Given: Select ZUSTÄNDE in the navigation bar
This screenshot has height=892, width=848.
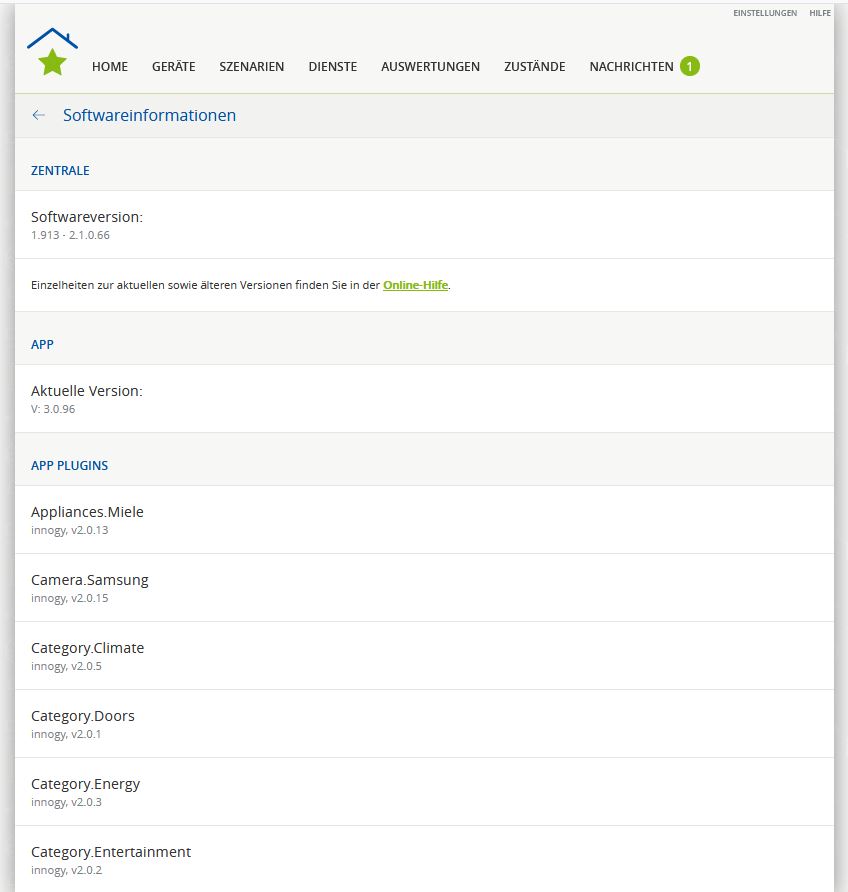Looking at the screenshot, I should 534,67.
